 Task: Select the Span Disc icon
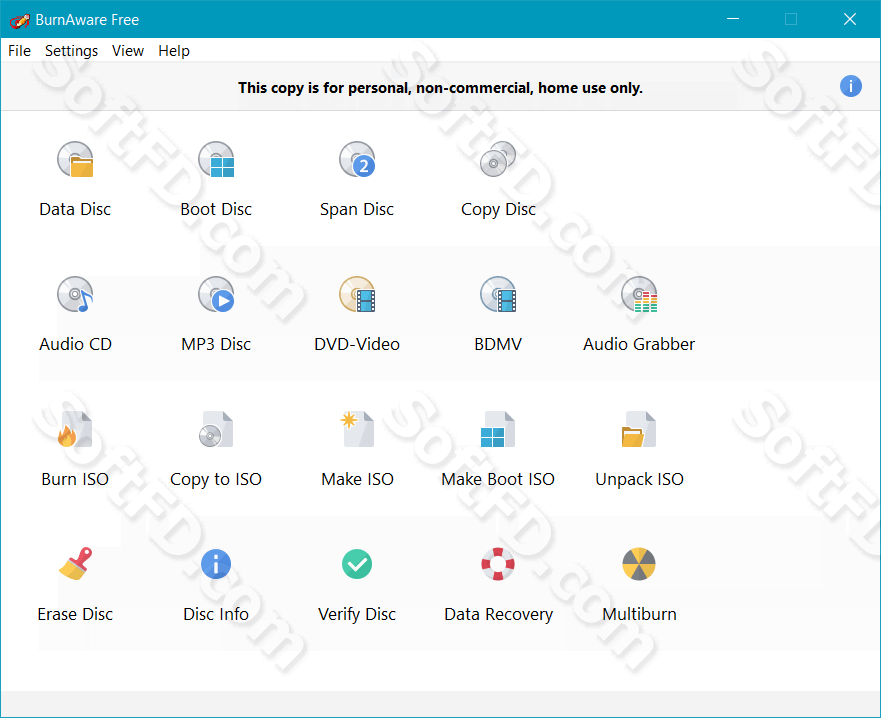coord(357,160)
